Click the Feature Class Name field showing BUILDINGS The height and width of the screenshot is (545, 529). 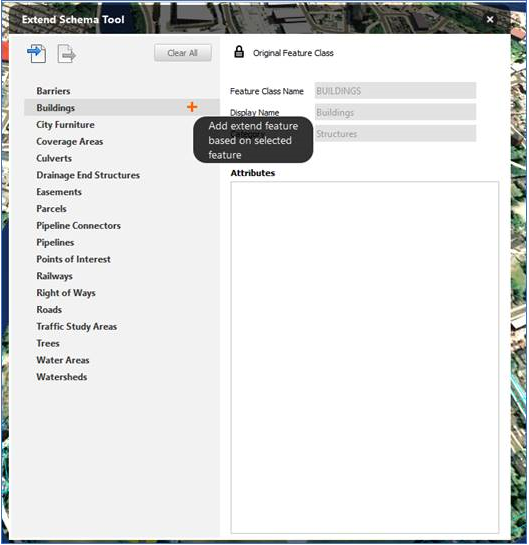pos(395,91)
